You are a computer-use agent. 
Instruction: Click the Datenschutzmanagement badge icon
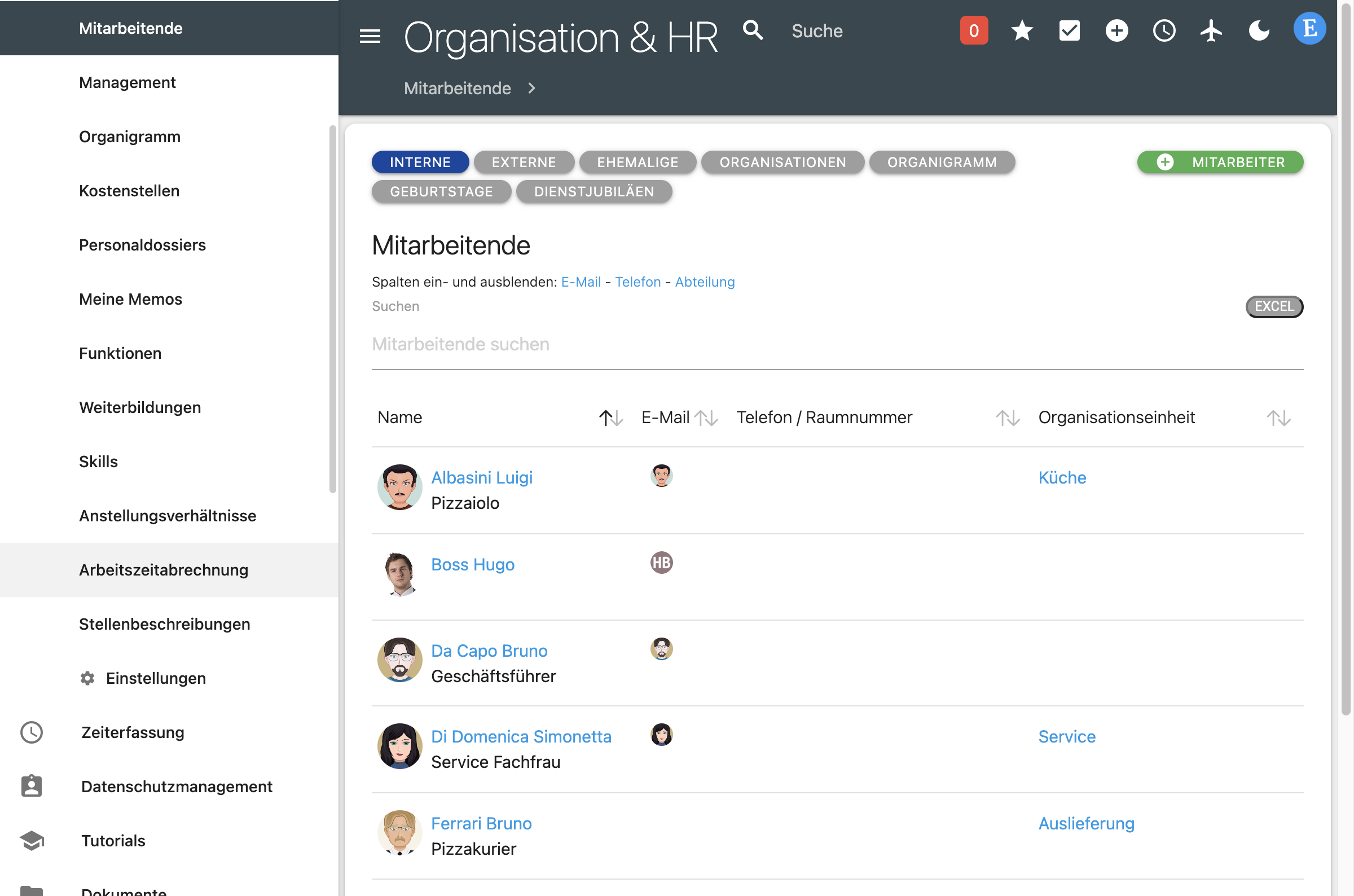click(x=32, y=787)
